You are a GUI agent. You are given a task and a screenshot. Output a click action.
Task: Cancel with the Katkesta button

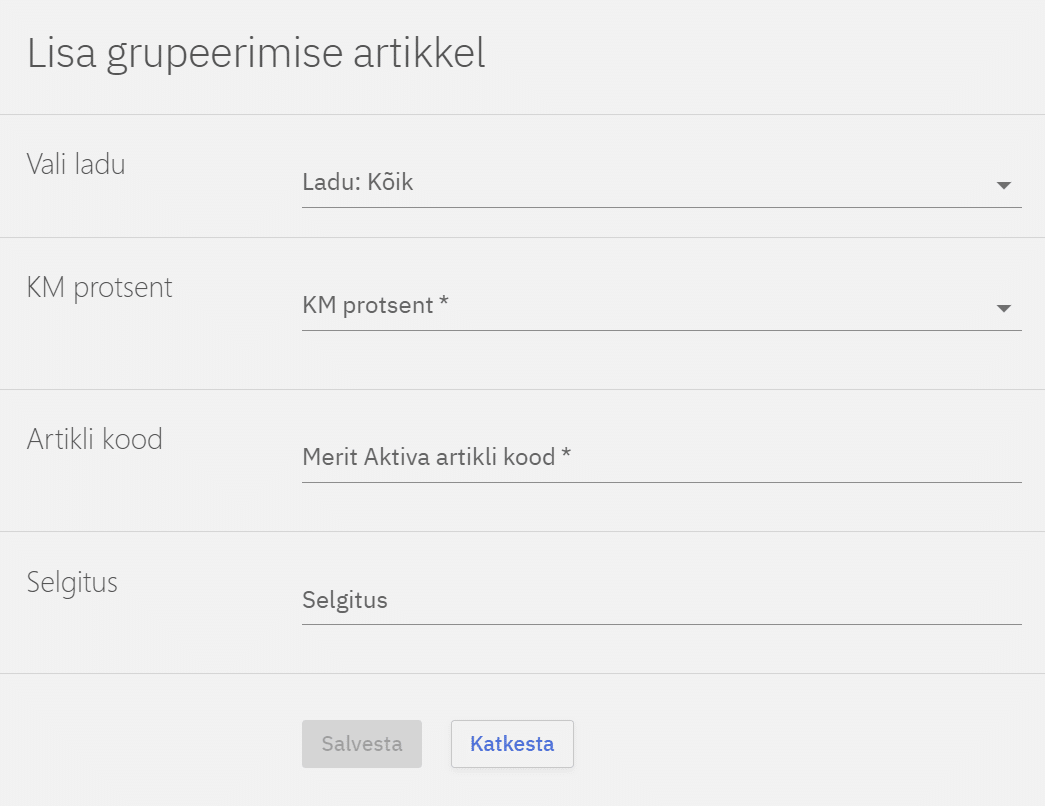[512, 744]
